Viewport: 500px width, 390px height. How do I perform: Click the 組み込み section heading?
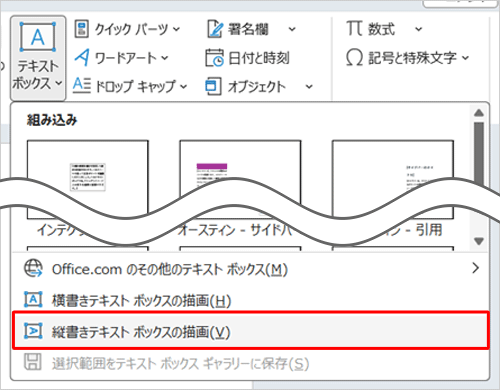(52, 120)
